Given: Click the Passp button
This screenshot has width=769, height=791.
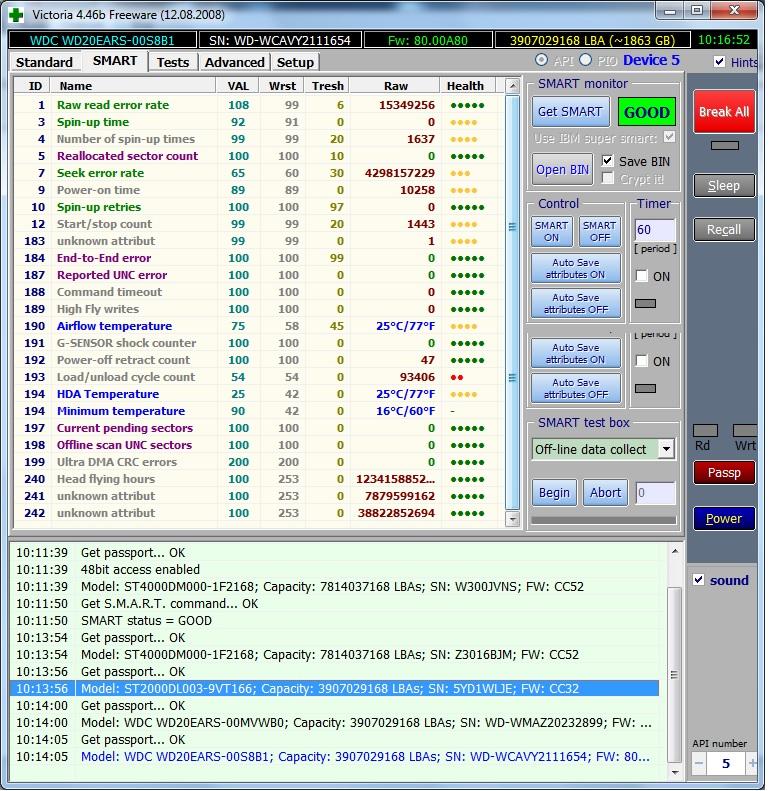Looking at the screenshot, I should [x=724, y=472].
